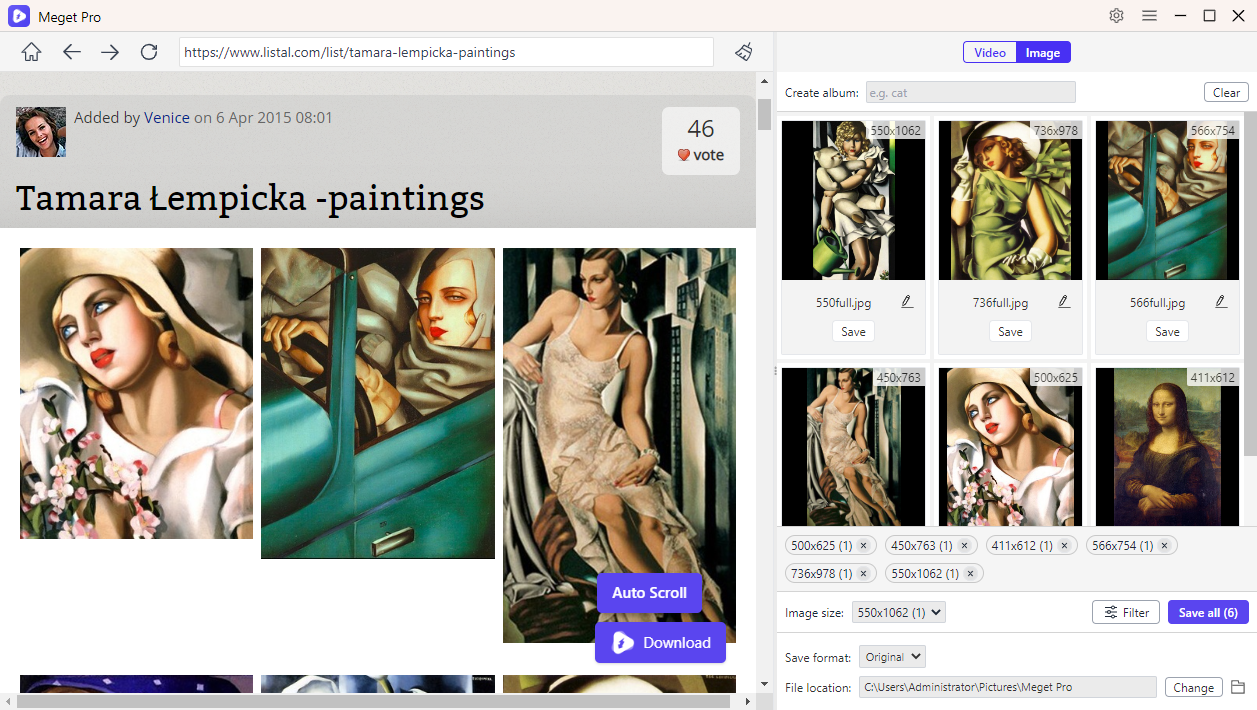Click the heart vote icon
1257x710 pixels.
click(684, 155)
